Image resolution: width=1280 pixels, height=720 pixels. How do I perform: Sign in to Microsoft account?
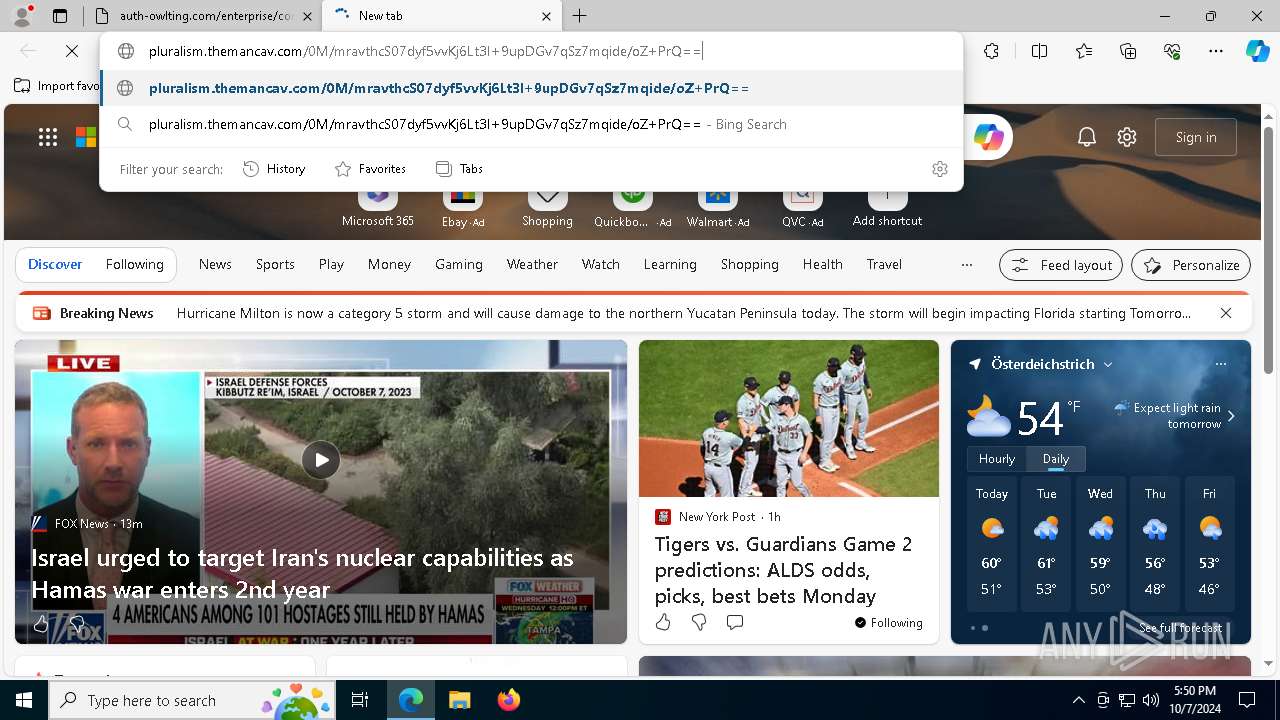pos(1196,137)
